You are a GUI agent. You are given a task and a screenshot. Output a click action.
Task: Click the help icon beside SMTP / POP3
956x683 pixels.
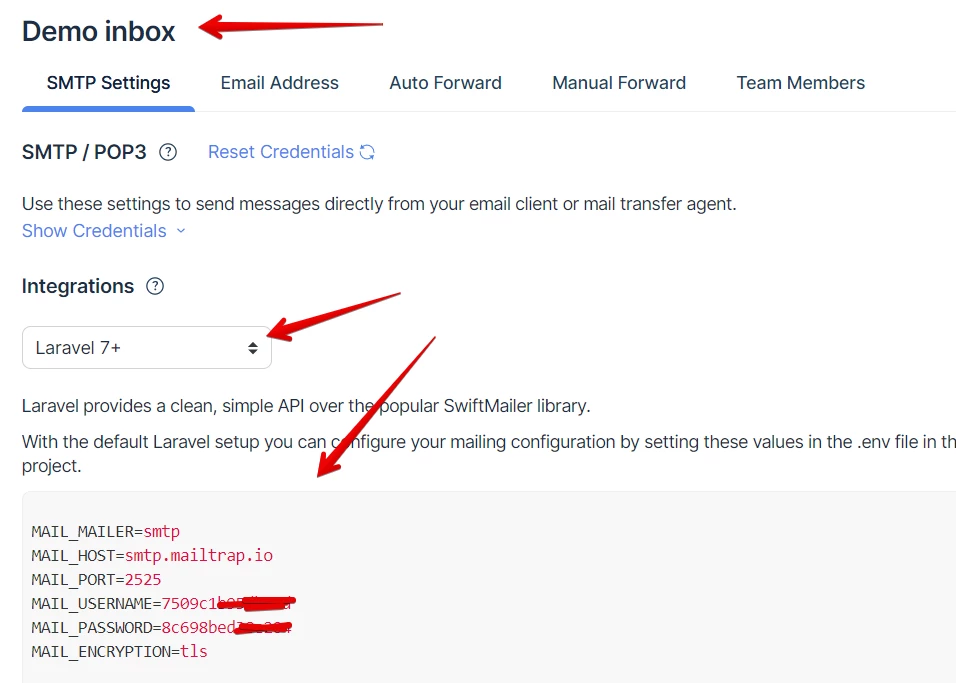(167, 152)
